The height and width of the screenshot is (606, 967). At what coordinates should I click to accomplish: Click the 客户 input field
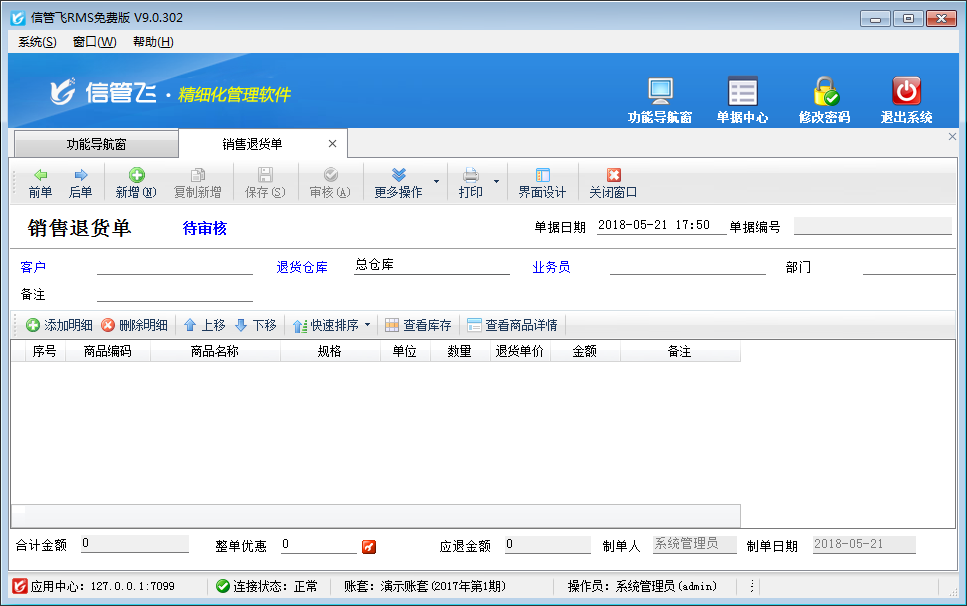(x=175, y=267)
